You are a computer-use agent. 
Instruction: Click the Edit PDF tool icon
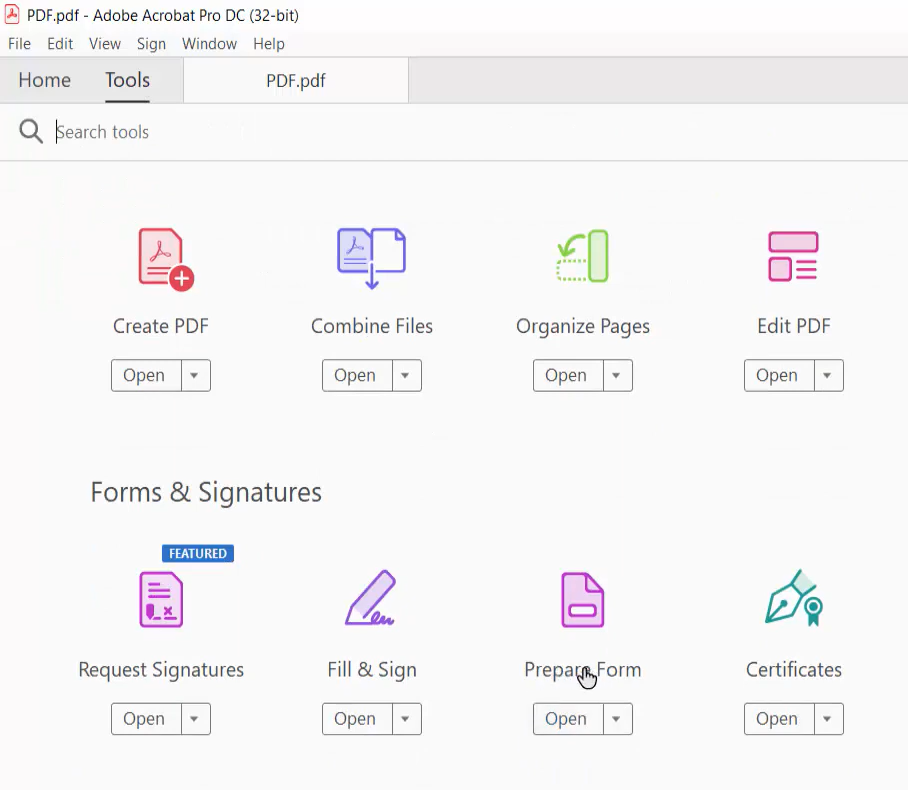tap(793, 256)
